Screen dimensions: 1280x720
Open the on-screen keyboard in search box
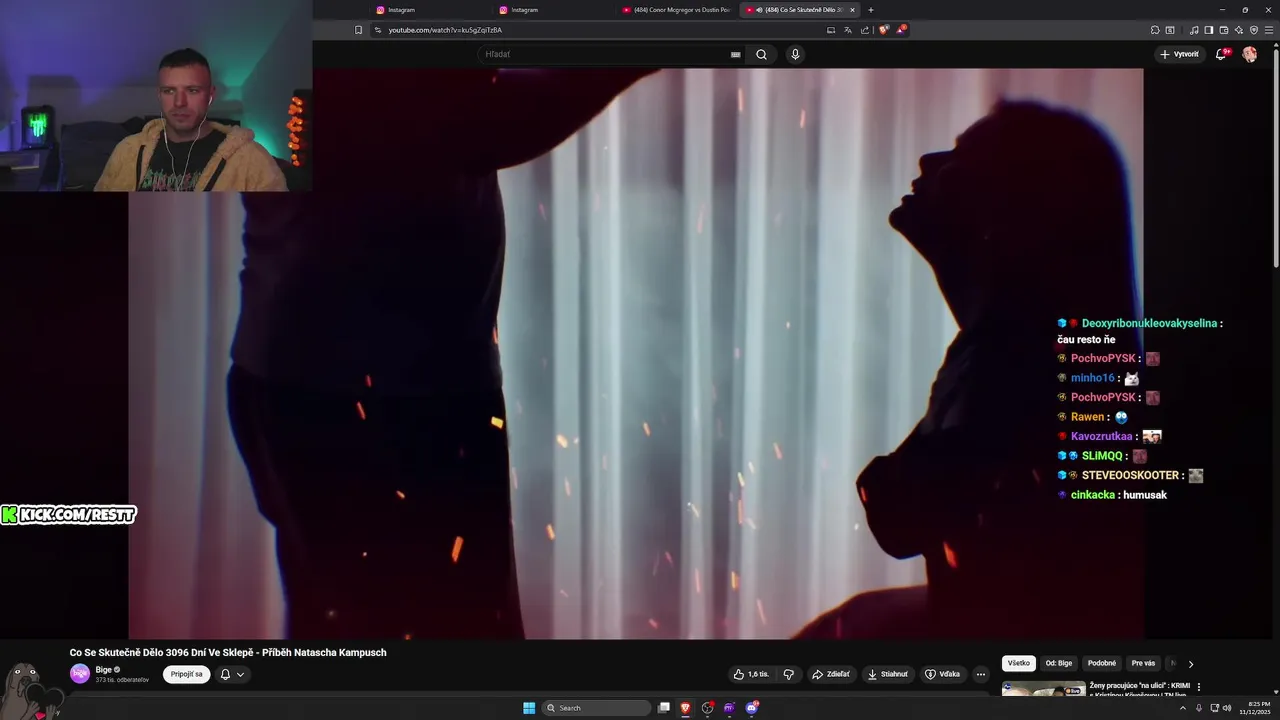coord(736,54)
